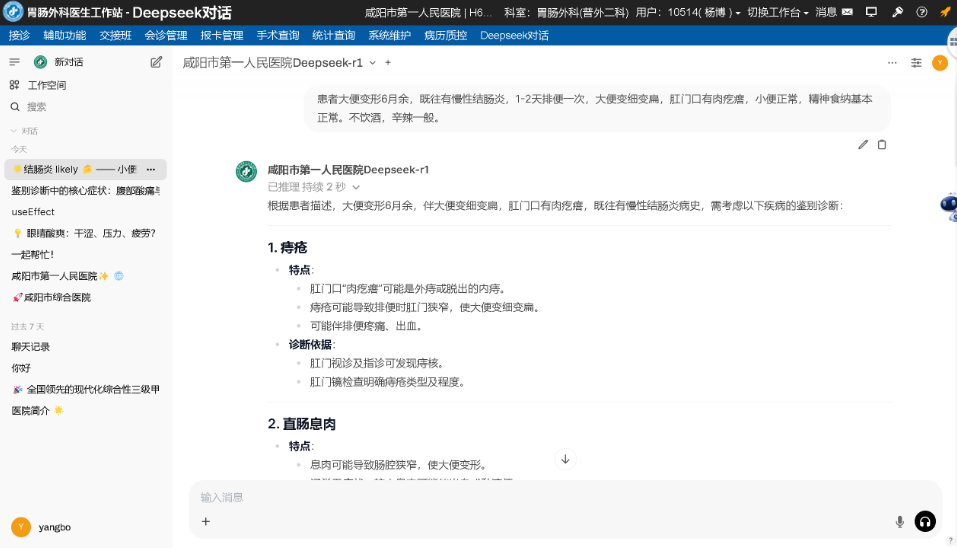Viewport: 957px width, 548px height.
Task: Open the 鉴别诊断中的核心症状 conversation
Action: pos(85,190)
